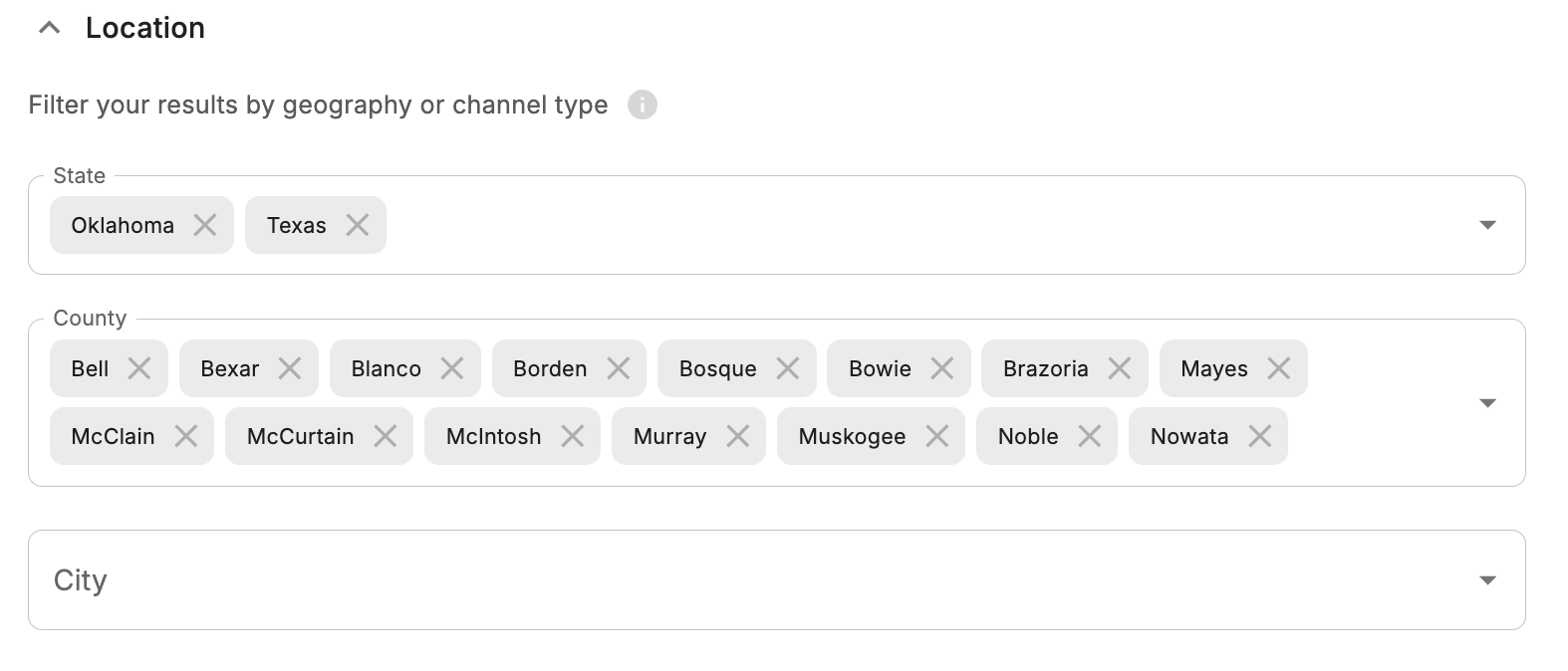Remove the Bell county chip
The height and width of the screenshot is (671, 1568).
pos(139,368)
